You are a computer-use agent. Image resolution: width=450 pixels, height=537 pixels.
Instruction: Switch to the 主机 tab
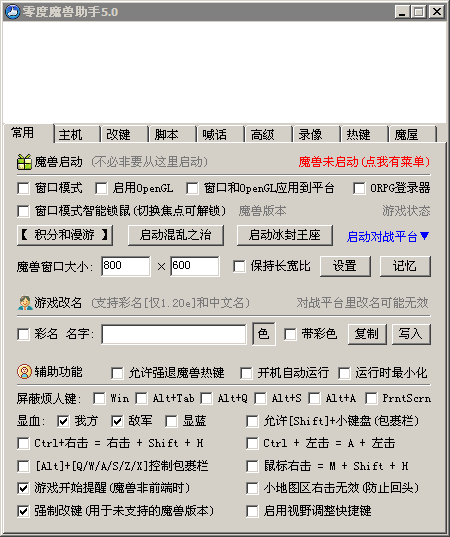point(77,134)
